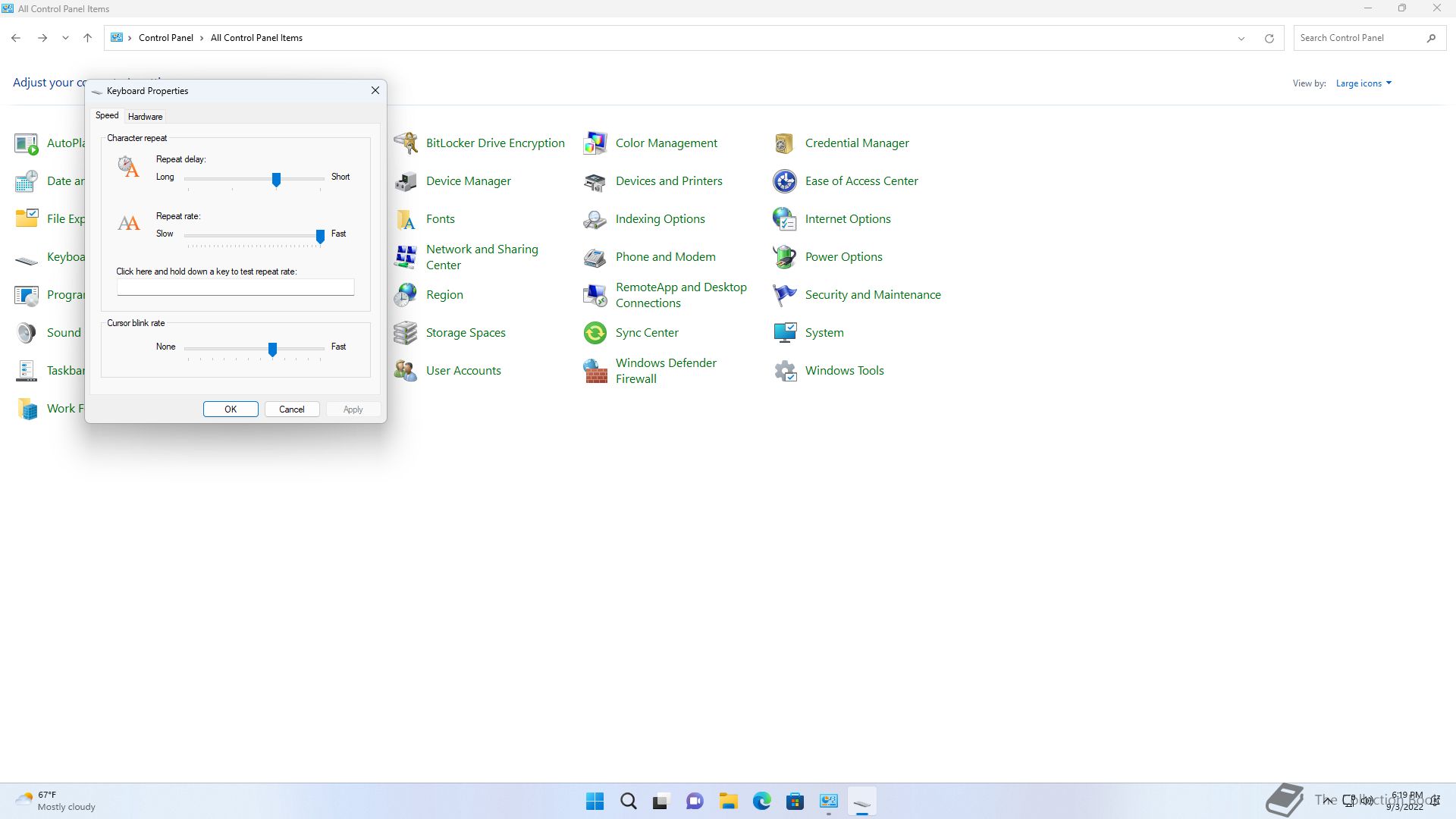
Task: Click Control Panel breadcrumb
Action: pos(165,38)
